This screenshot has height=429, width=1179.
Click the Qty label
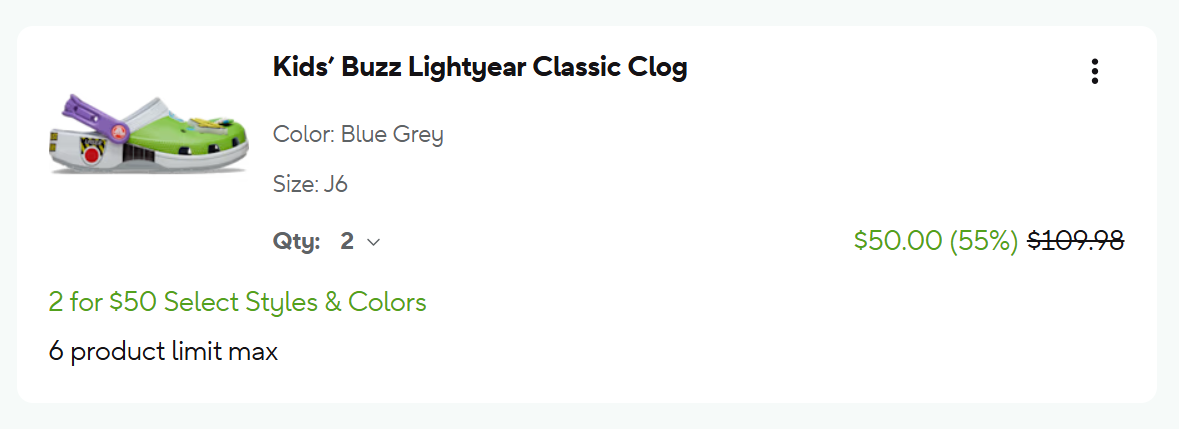296,241
